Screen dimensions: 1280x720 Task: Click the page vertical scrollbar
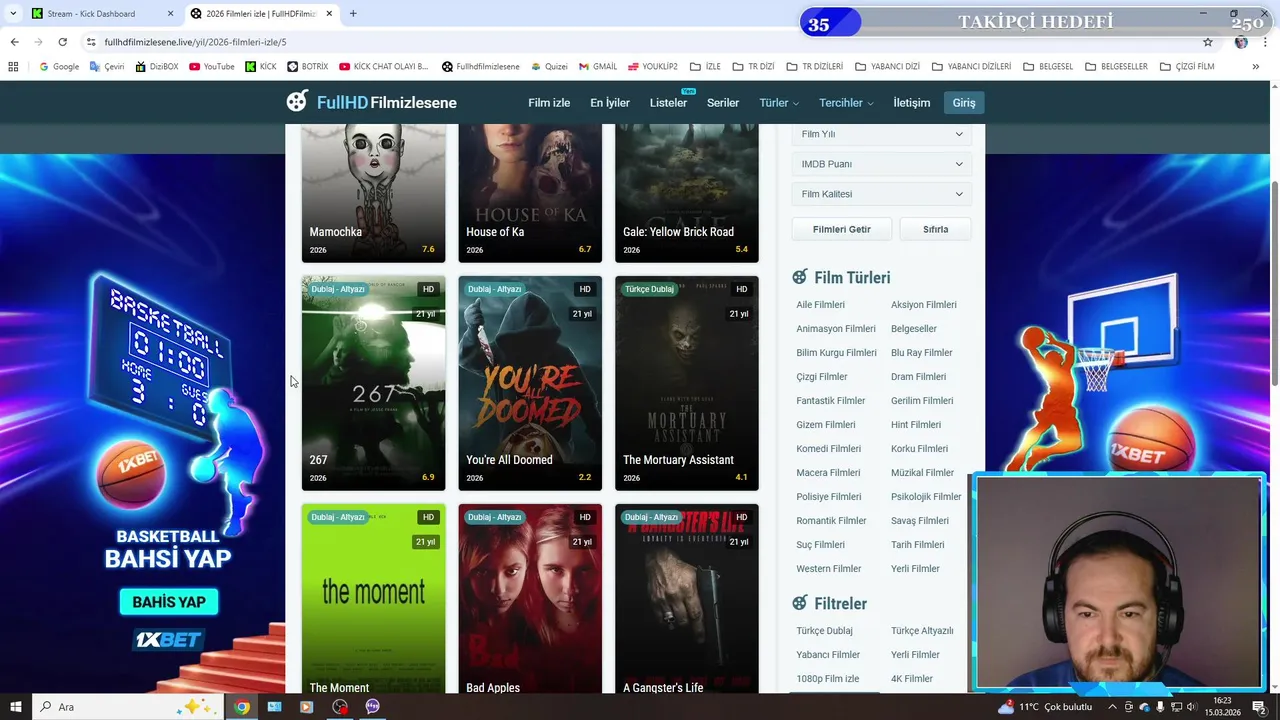click(1274, 285)
